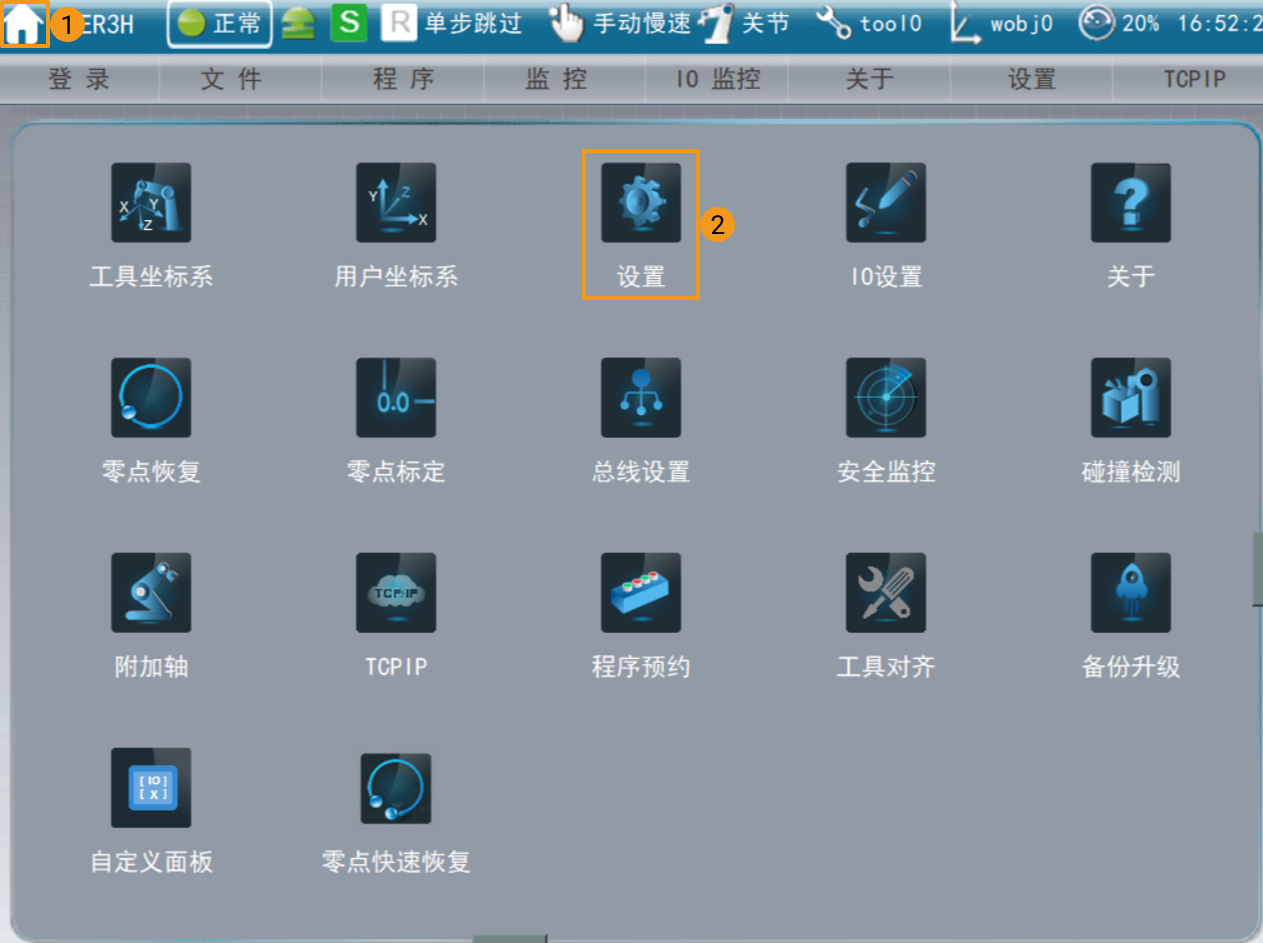Screen dimensions: 1263x943
Task: Open the 程序 menu tab
Action: (x=403, y=80)
